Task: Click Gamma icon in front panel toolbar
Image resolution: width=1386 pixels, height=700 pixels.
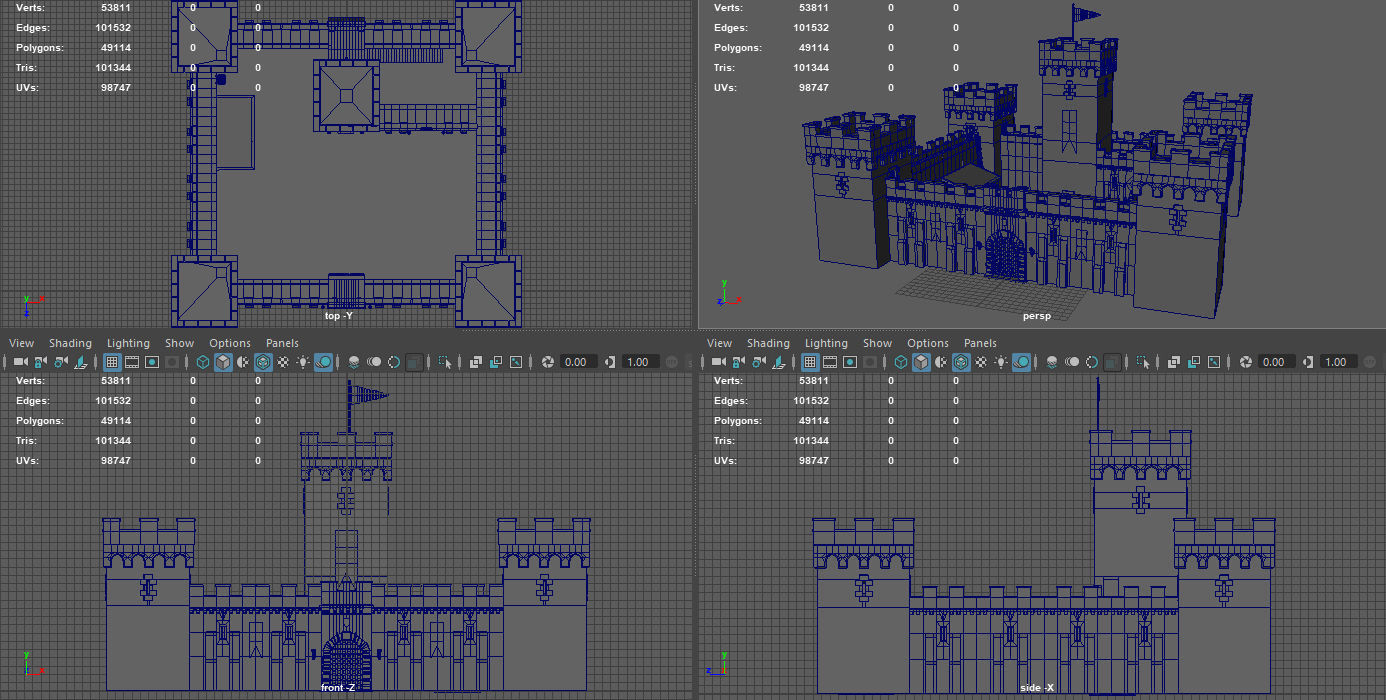Action: [609, 362]
